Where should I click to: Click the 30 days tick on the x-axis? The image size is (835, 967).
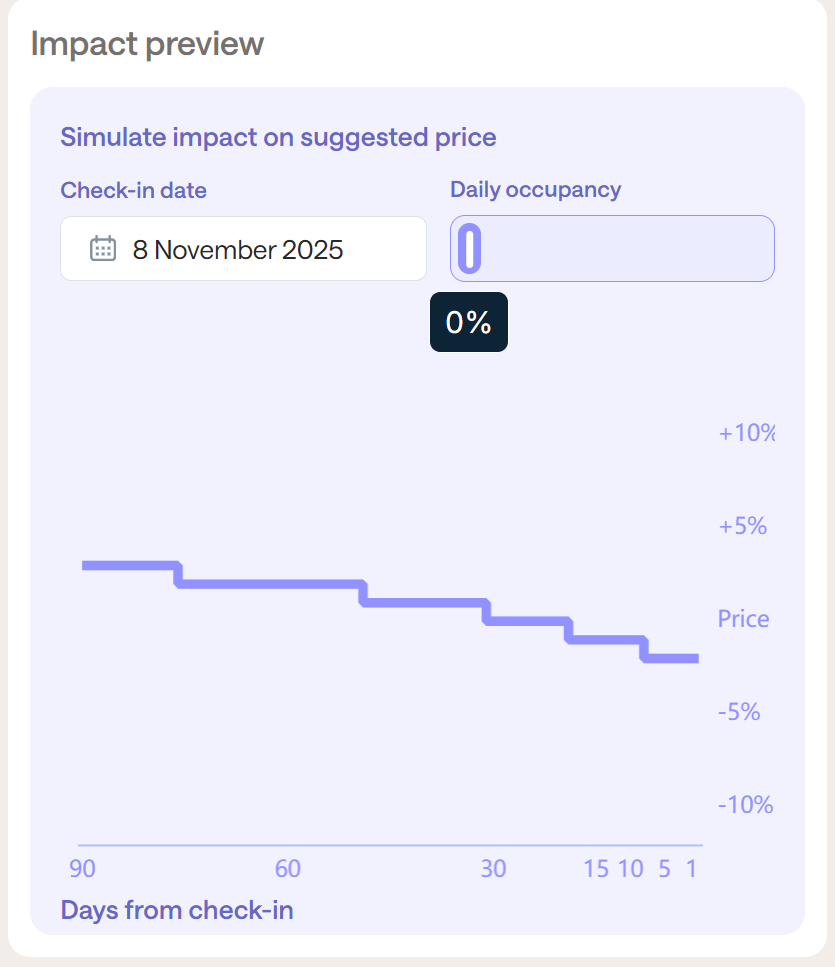pos(493,868)
